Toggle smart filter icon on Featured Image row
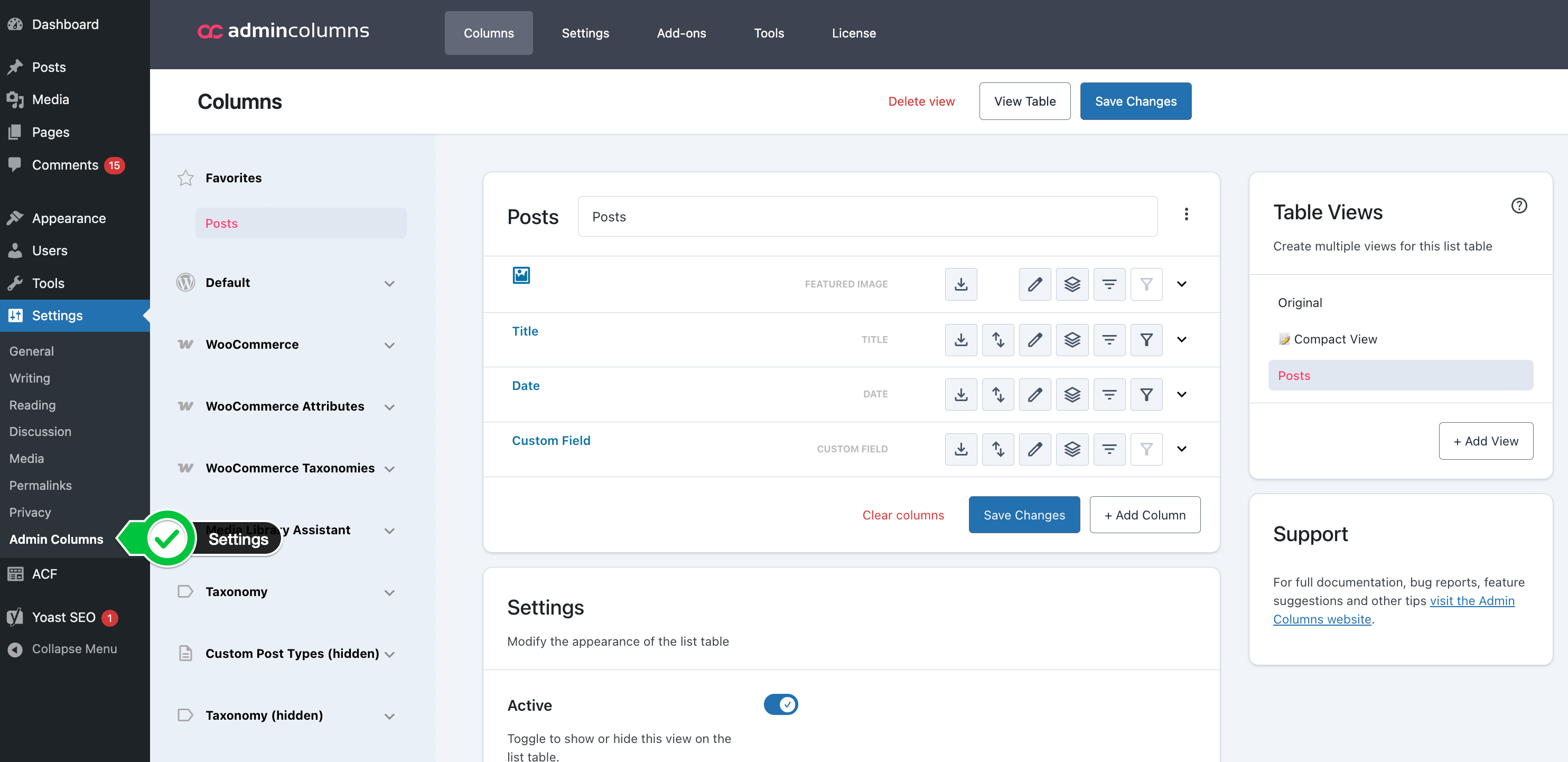This screenshot has height=762, width=1568. click(1109, 284)
